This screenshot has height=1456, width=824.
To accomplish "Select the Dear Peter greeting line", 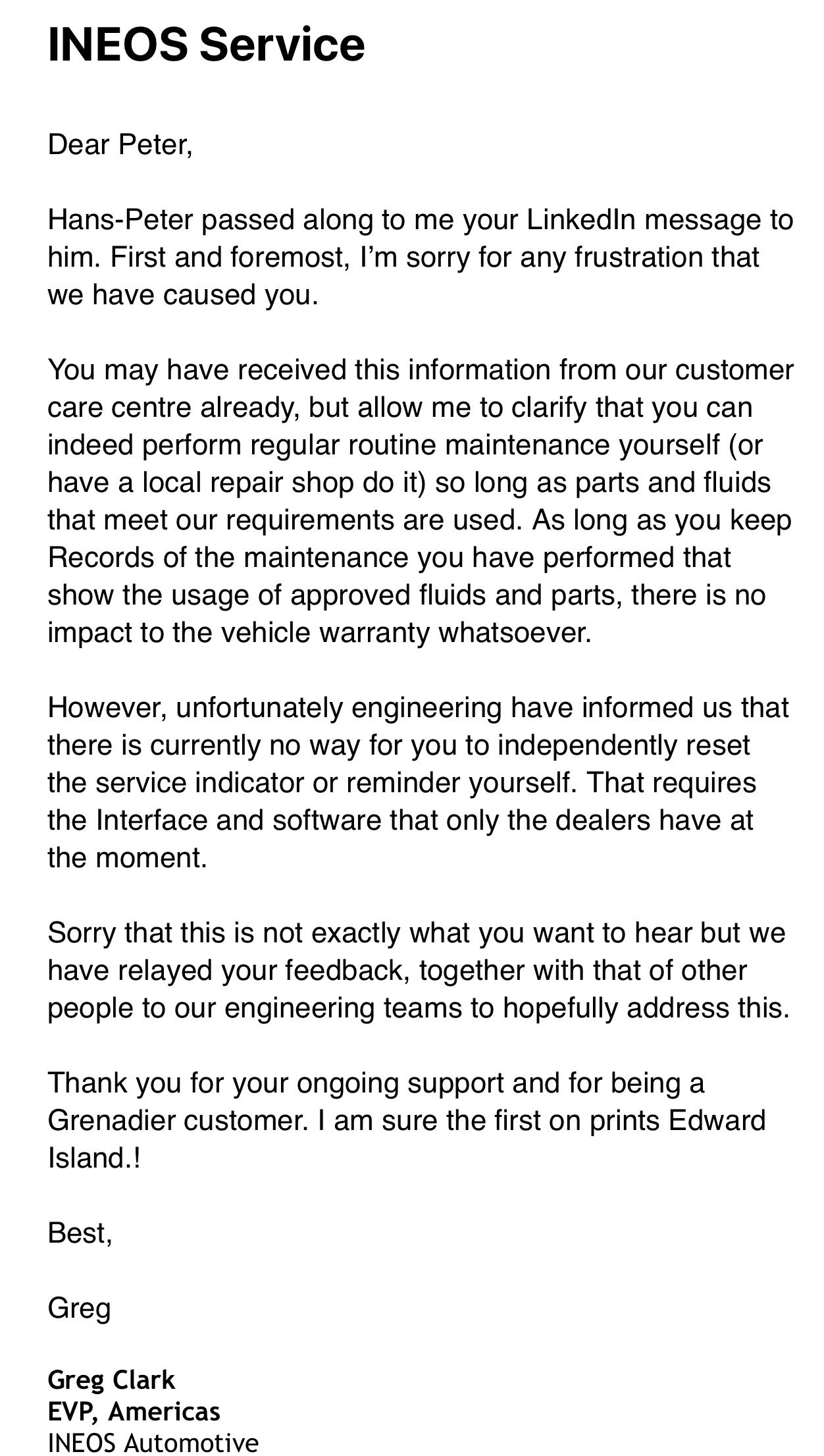I will tap(120, 146).
